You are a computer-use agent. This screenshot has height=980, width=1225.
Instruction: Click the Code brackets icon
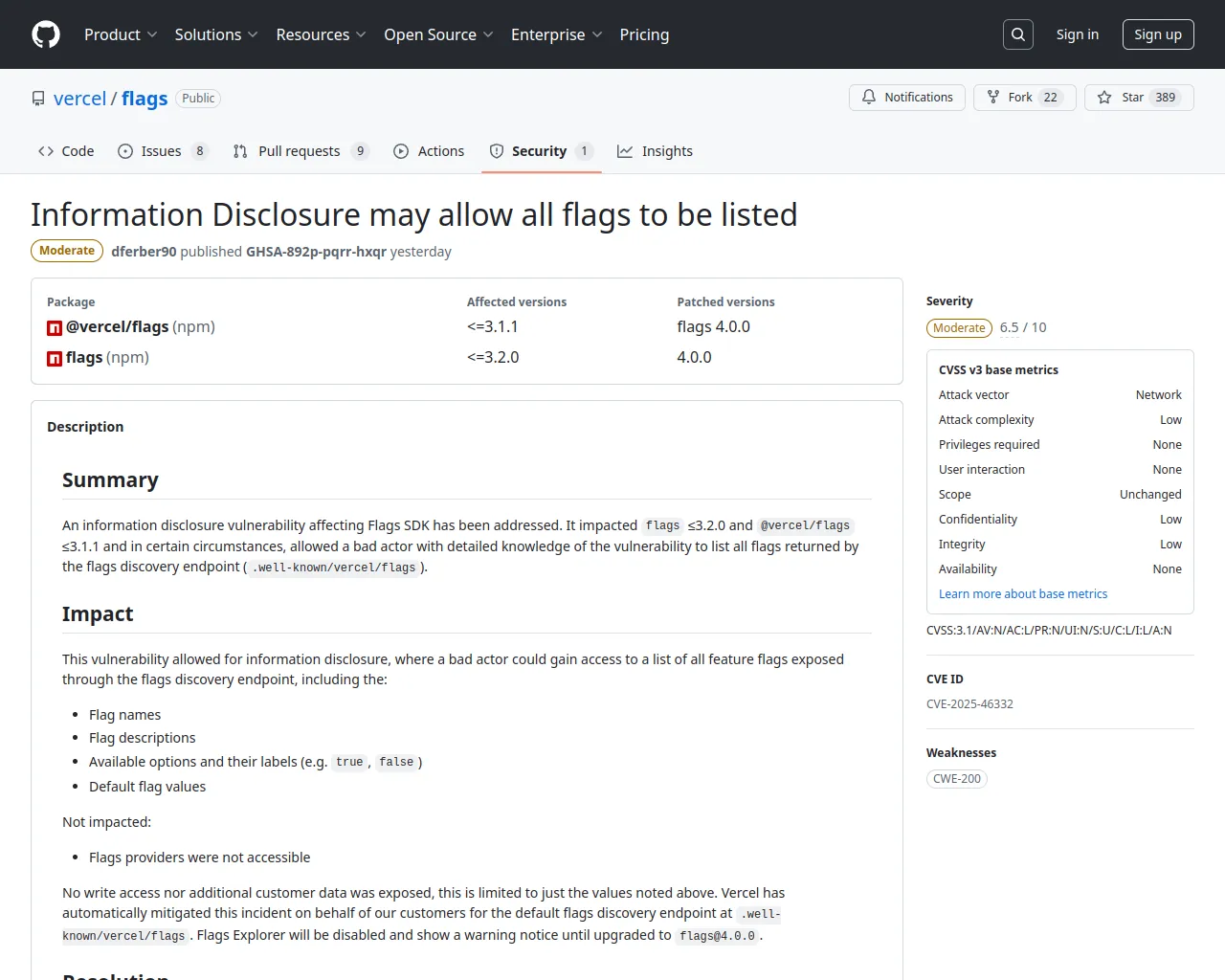pos(46,151)
